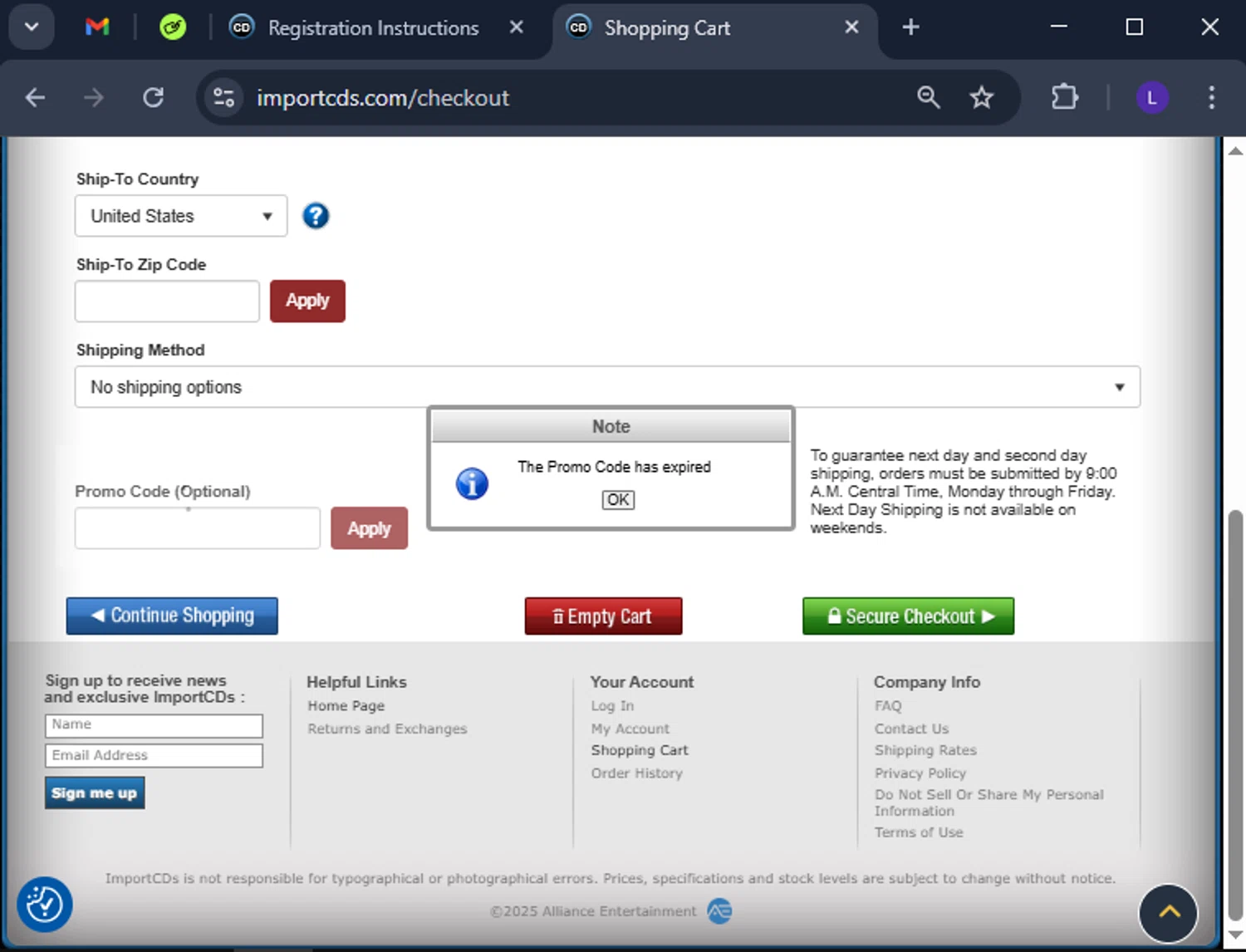View site information icon in address bar
Screen dimensions: 1246x952
(223, 98)
